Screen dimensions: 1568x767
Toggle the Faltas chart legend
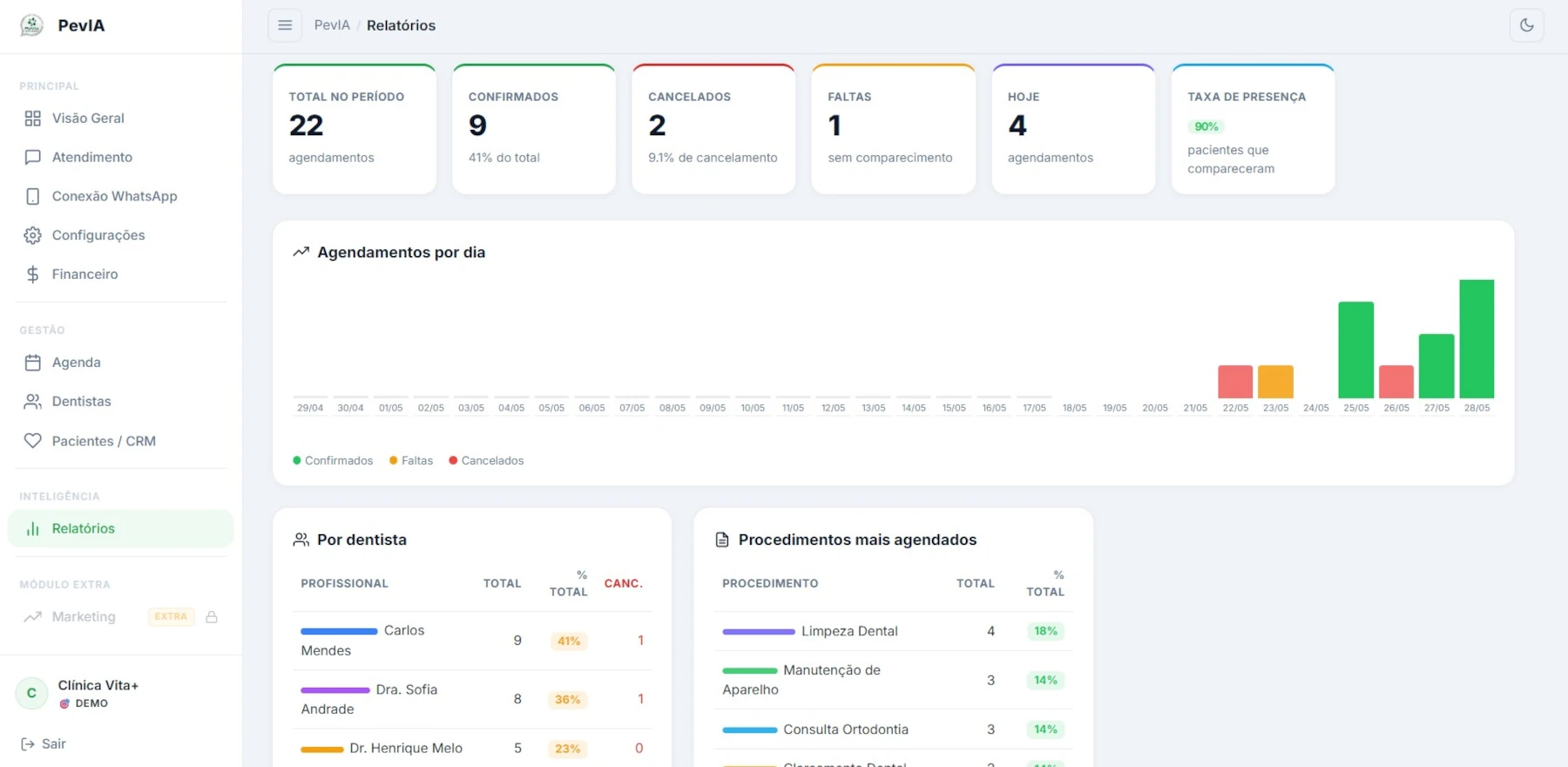(411, 461)
